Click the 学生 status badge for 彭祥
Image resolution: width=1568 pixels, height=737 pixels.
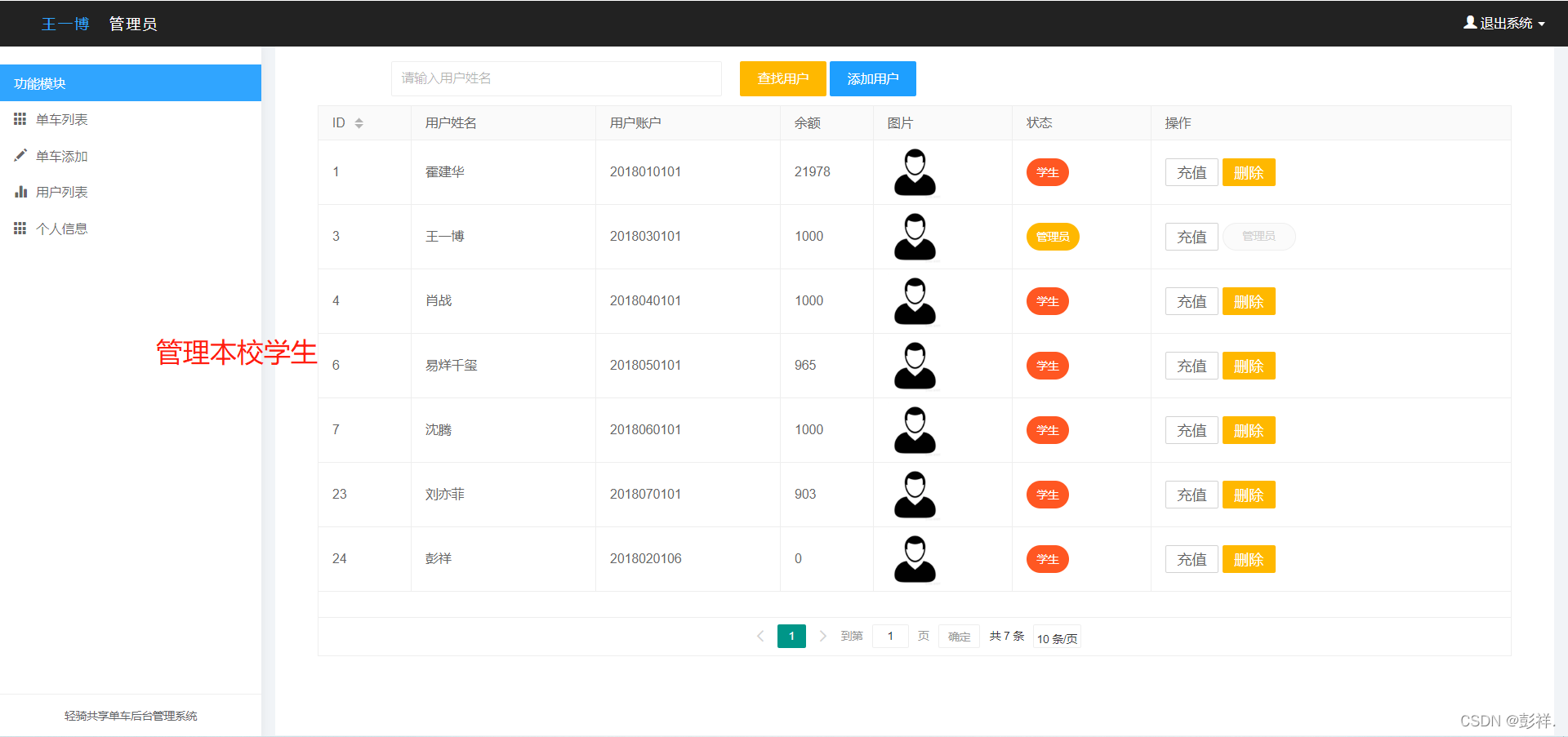point(1047,559)
